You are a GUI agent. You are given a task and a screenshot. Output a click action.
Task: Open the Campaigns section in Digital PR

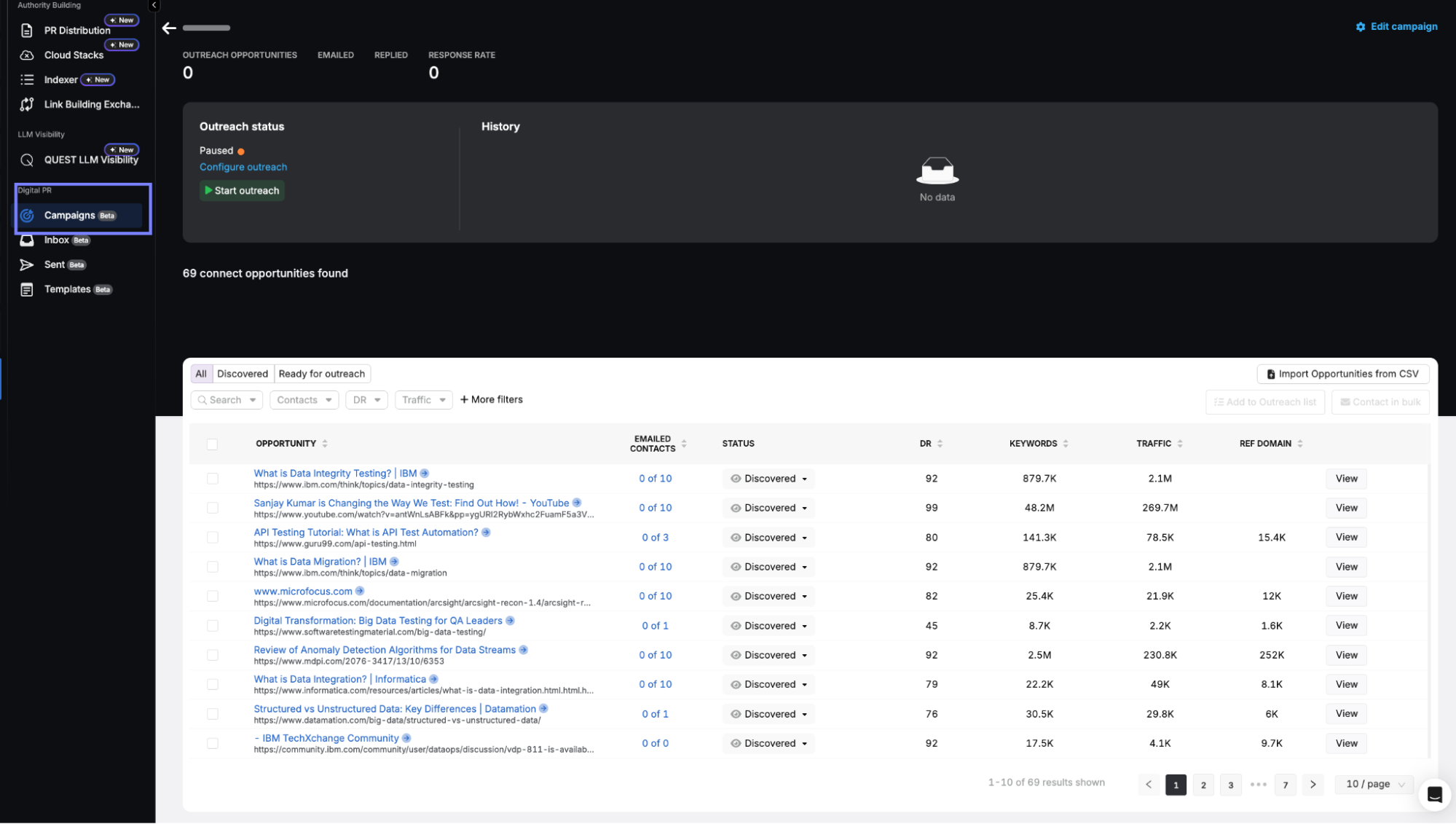[x=71, y=215]
